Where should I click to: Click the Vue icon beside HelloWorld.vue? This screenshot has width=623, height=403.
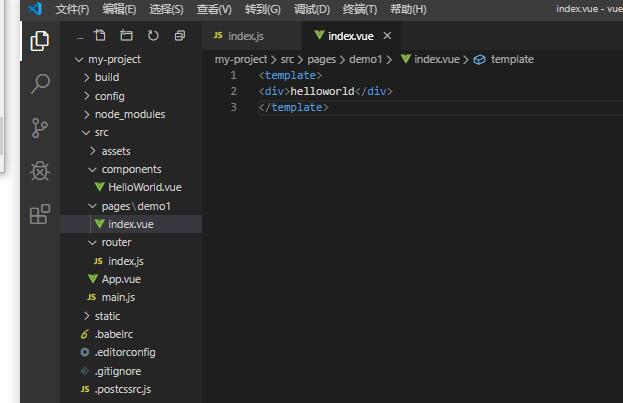click(x=99, y=186)
